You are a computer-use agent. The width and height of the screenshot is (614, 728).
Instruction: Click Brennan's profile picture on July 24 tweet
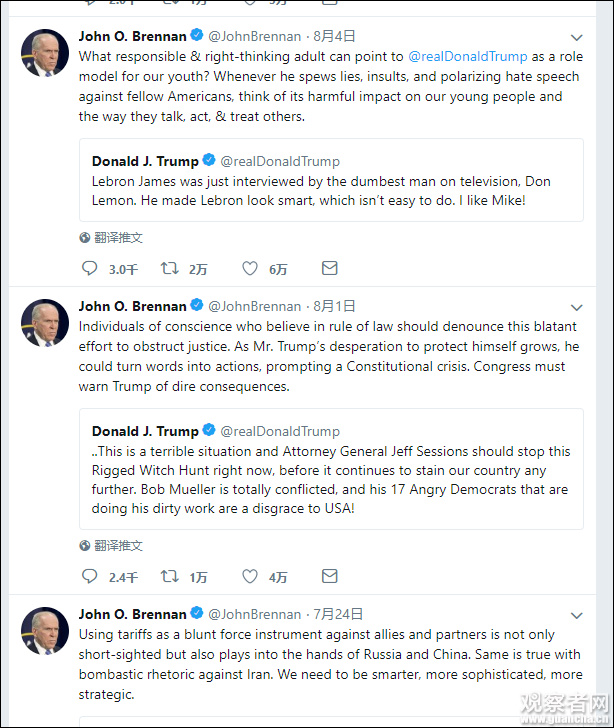click(45, 631)
